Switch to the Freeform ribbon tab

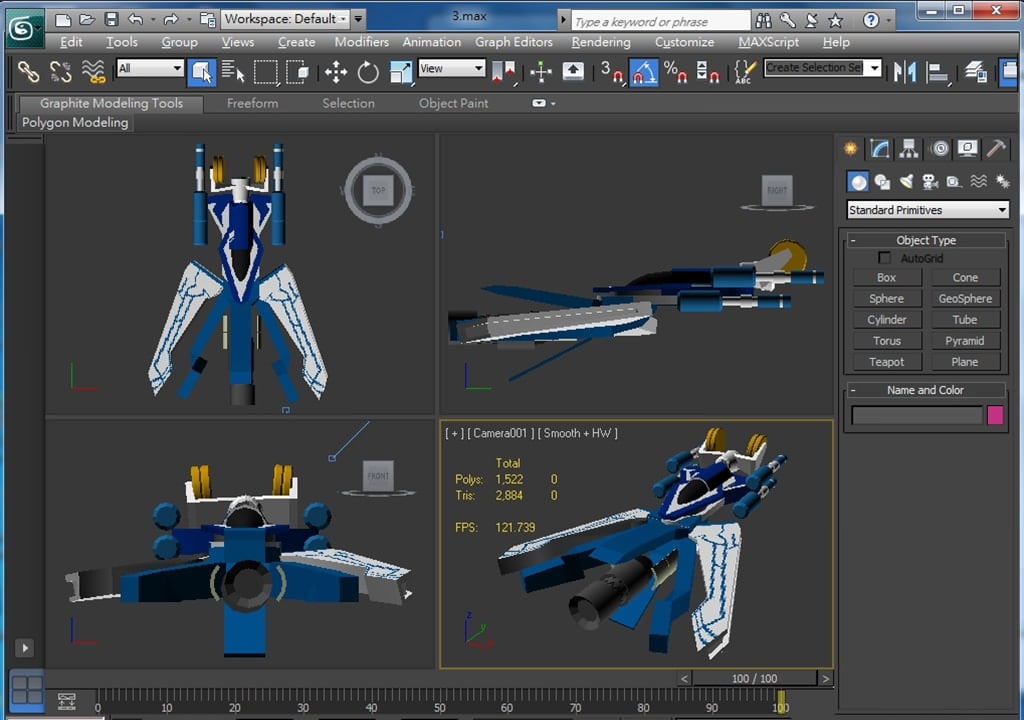pyautogui.click(x=252, y=103)
